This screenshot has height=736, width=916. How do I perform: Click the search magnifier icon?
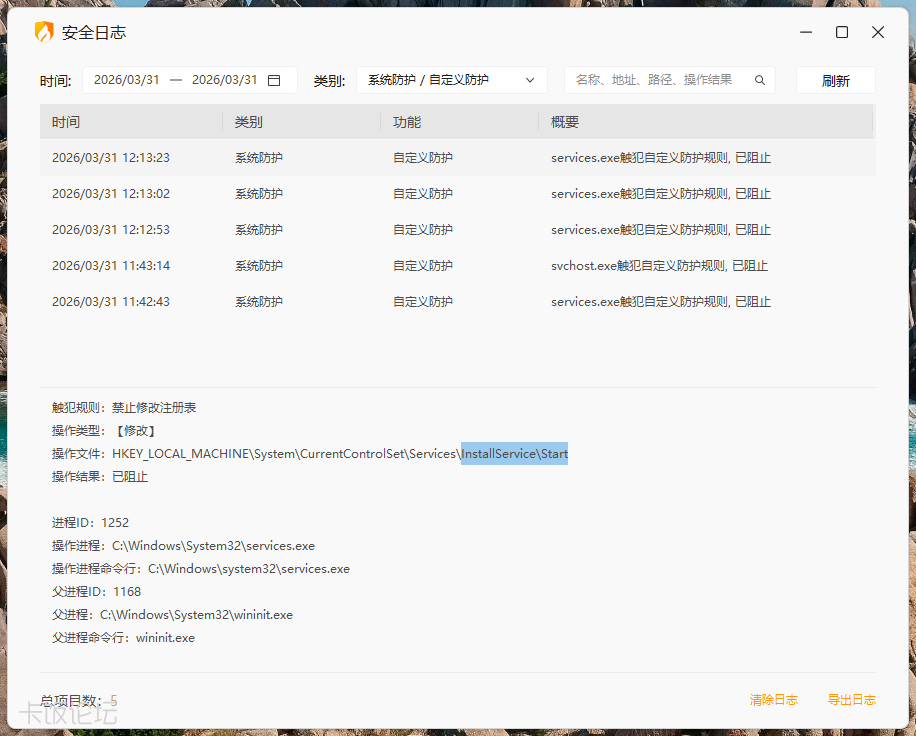click(759, 80)
